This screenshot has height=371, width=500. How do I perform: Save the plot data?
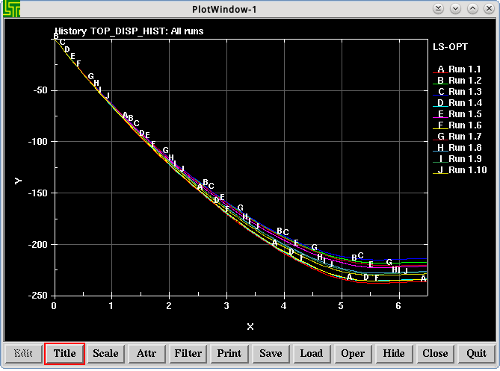click(270, 353)
